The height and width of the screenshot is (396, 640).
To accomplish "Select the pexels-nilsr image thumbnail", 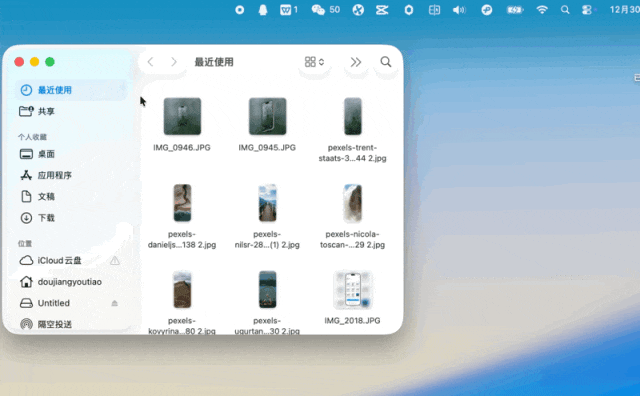I will (x=267, y=203).
